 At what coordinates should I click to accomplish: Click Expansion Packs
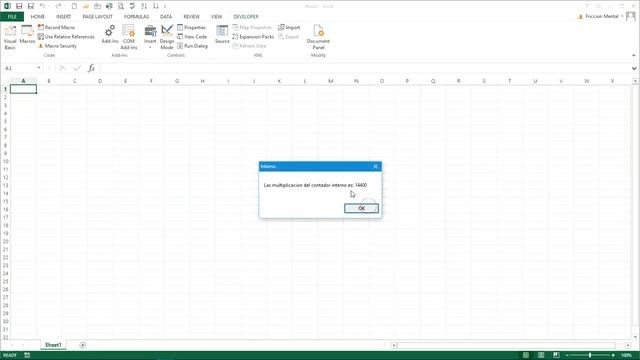tap(253, 37)
